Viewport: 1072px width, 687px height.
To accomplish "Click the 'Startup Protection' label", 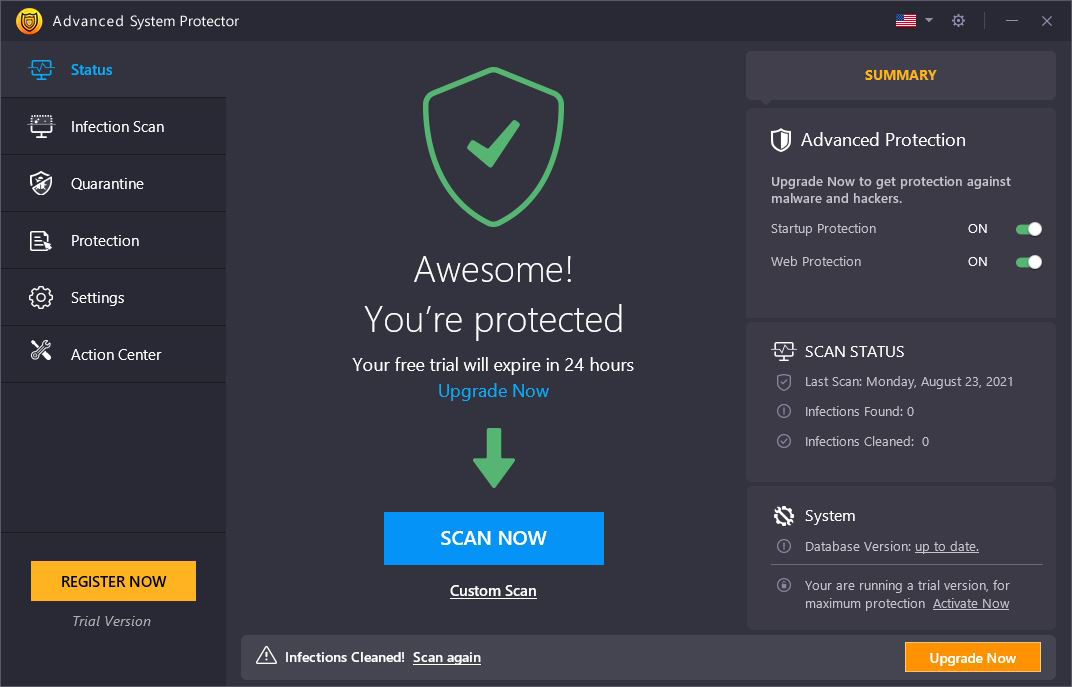I will (823, 228).
